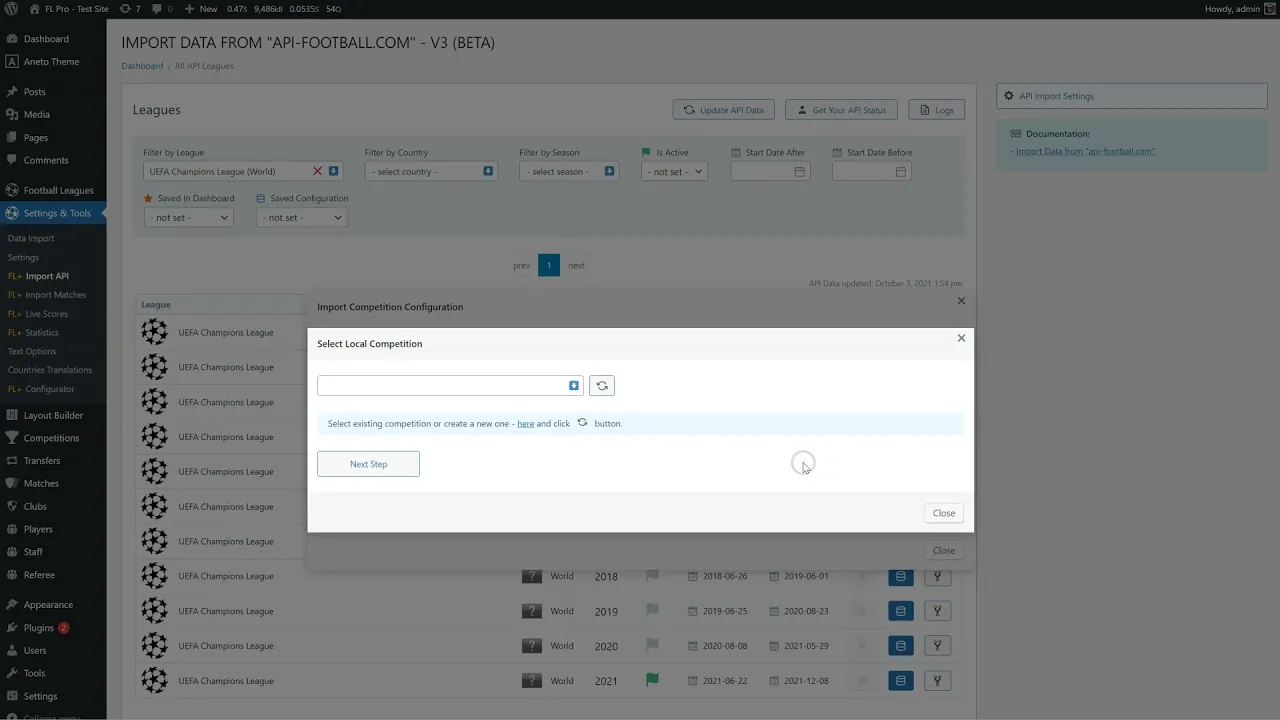The image size is (1280, 720).
Task: Open the comments bubble icon in admin bar
Action: pyautogui.click(x=157, y=9)
